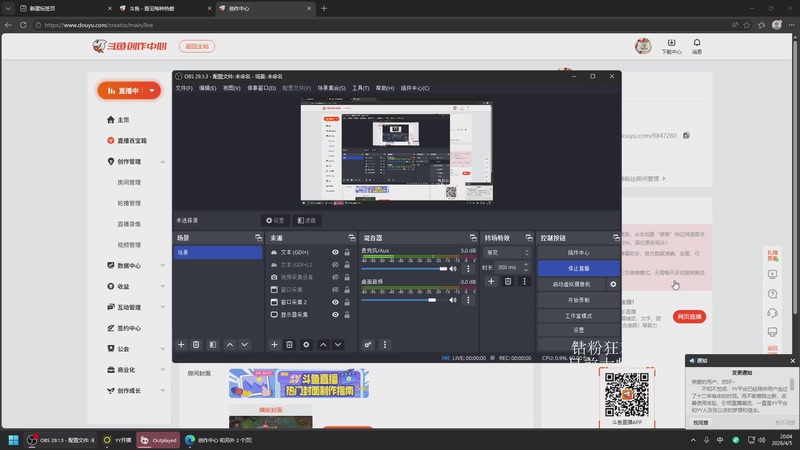
Task: Expand the 收益 sidebar section
Action: click(x=163, y=287)
